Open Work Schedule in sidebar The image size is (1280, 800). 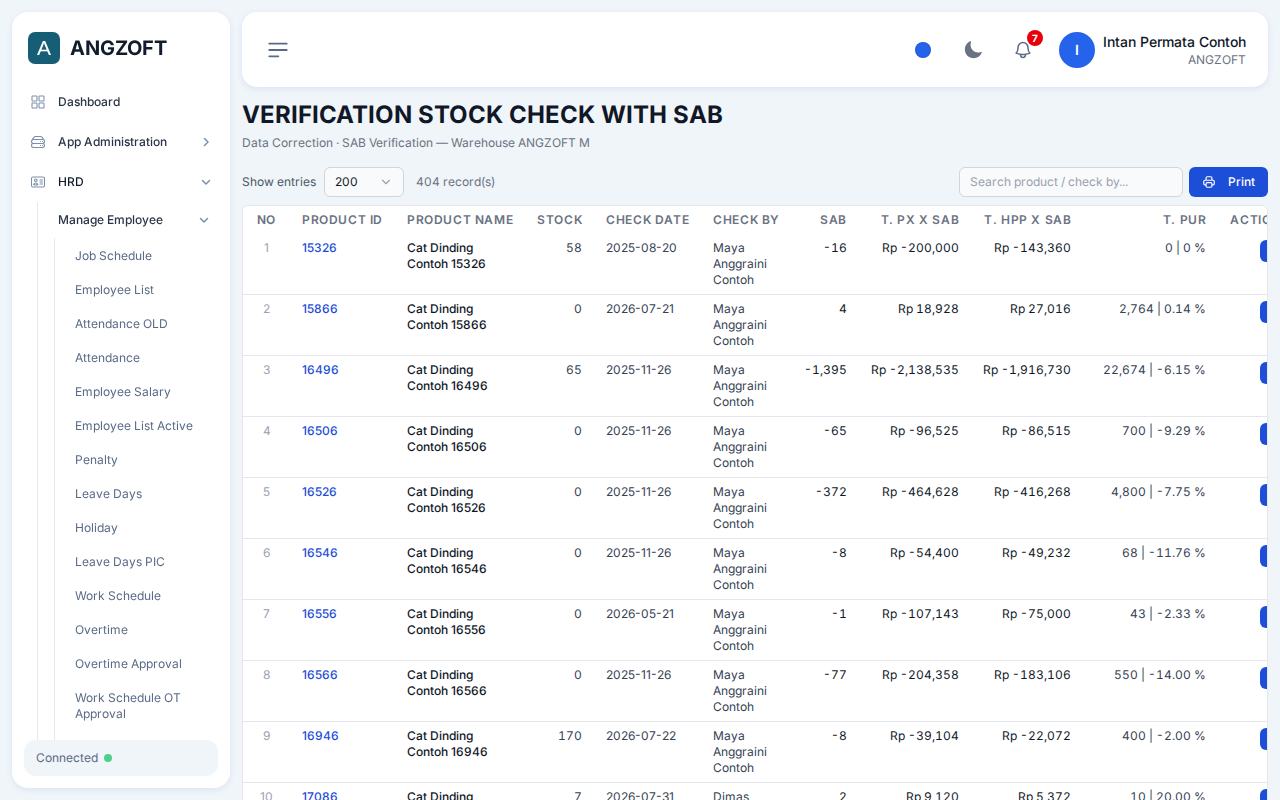click(x=118, y=596)
